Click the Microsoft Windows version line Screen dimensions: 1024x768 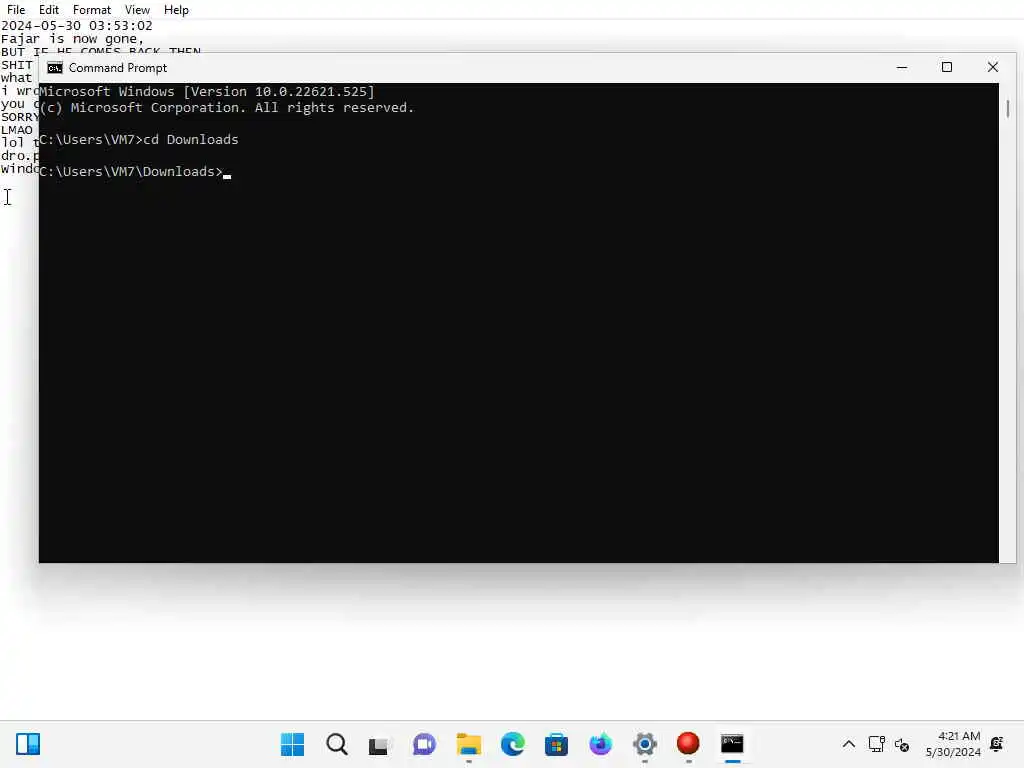click(x=207, y=91)
